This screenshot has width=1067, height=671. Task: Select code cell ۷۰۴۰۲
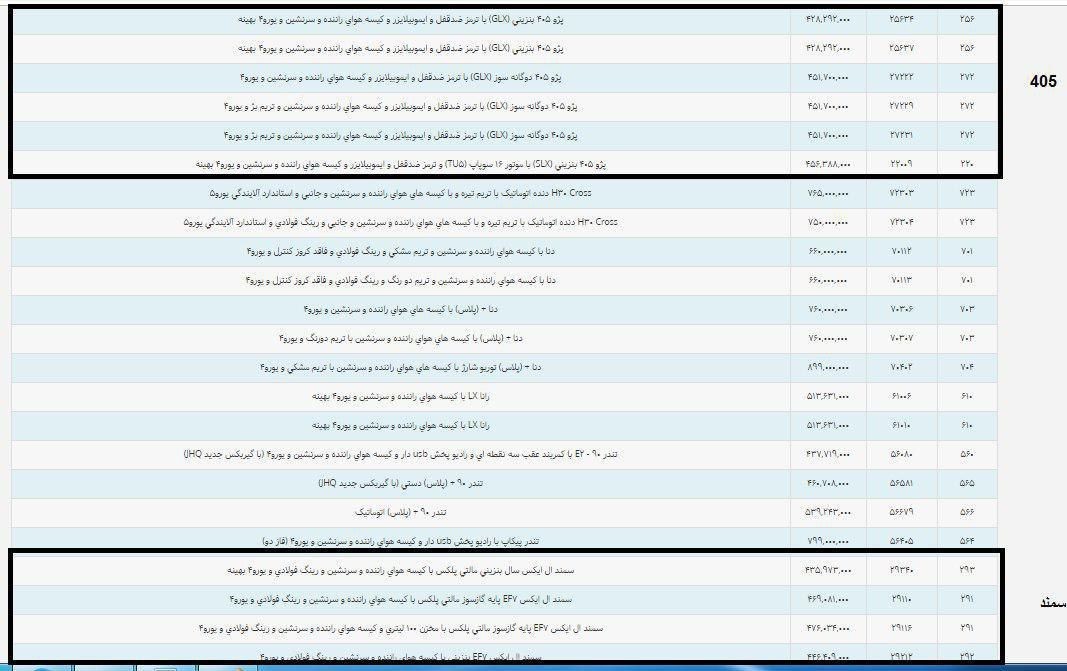901,367
